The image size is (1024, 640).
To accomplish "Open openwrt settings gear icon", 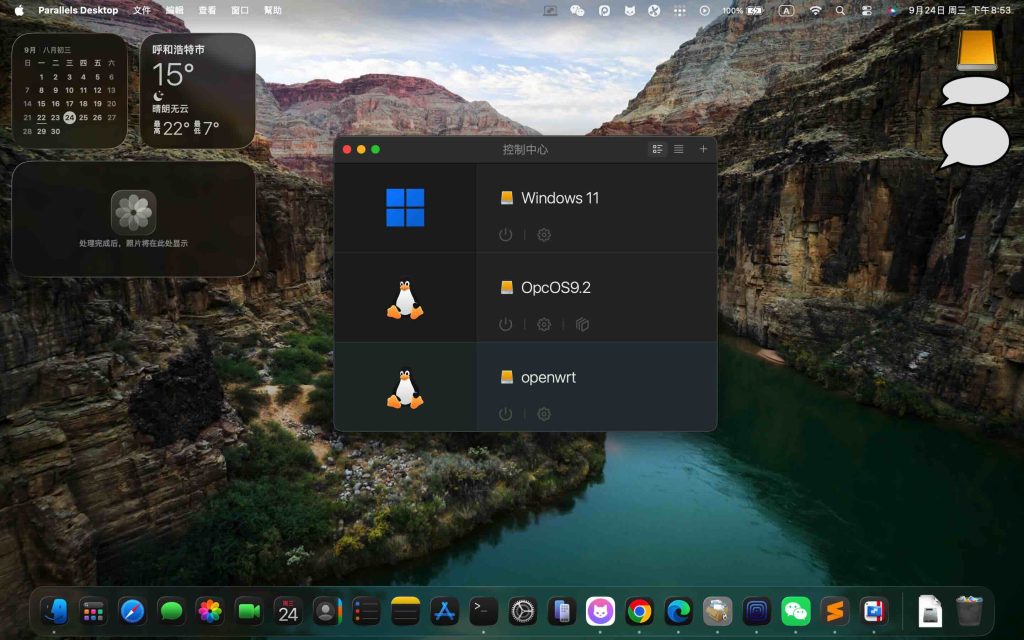I will [x=544, y=414].
